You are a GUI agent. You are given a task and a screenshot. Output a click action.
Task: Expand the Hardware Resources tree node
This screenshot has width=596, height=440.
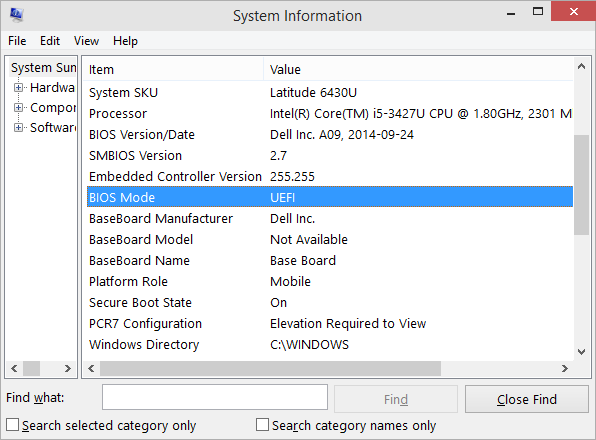(18, 88)
